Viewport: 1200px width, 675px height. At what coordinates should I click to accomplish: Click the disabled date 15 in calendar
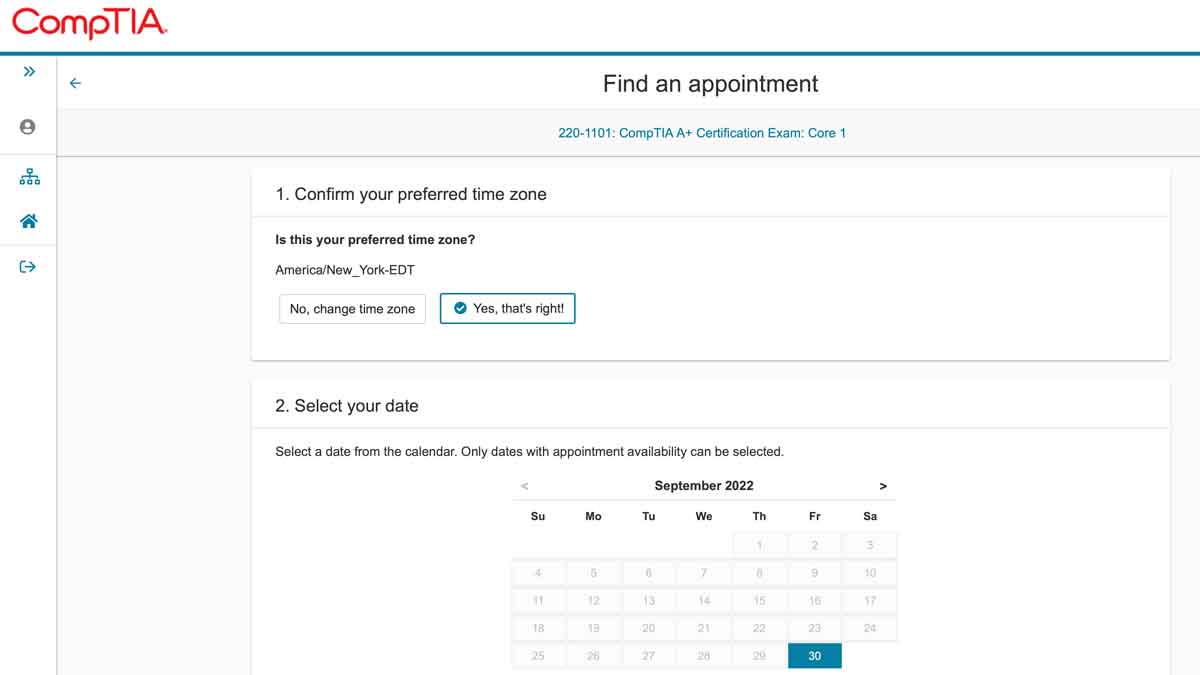point(759,600)
